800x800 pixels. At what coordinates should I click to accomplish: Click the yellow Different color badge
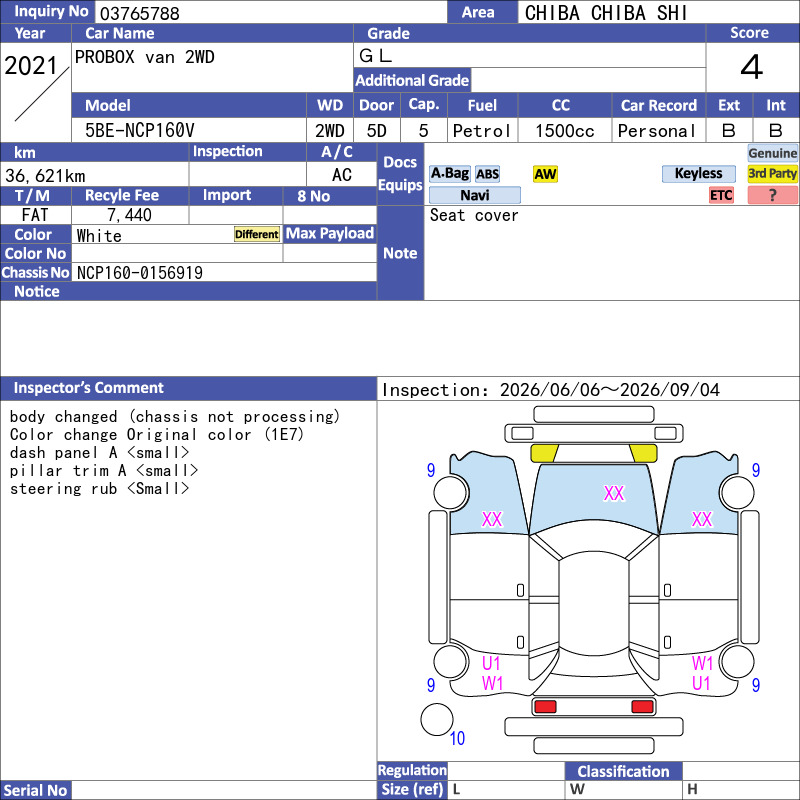pos(257,234)
